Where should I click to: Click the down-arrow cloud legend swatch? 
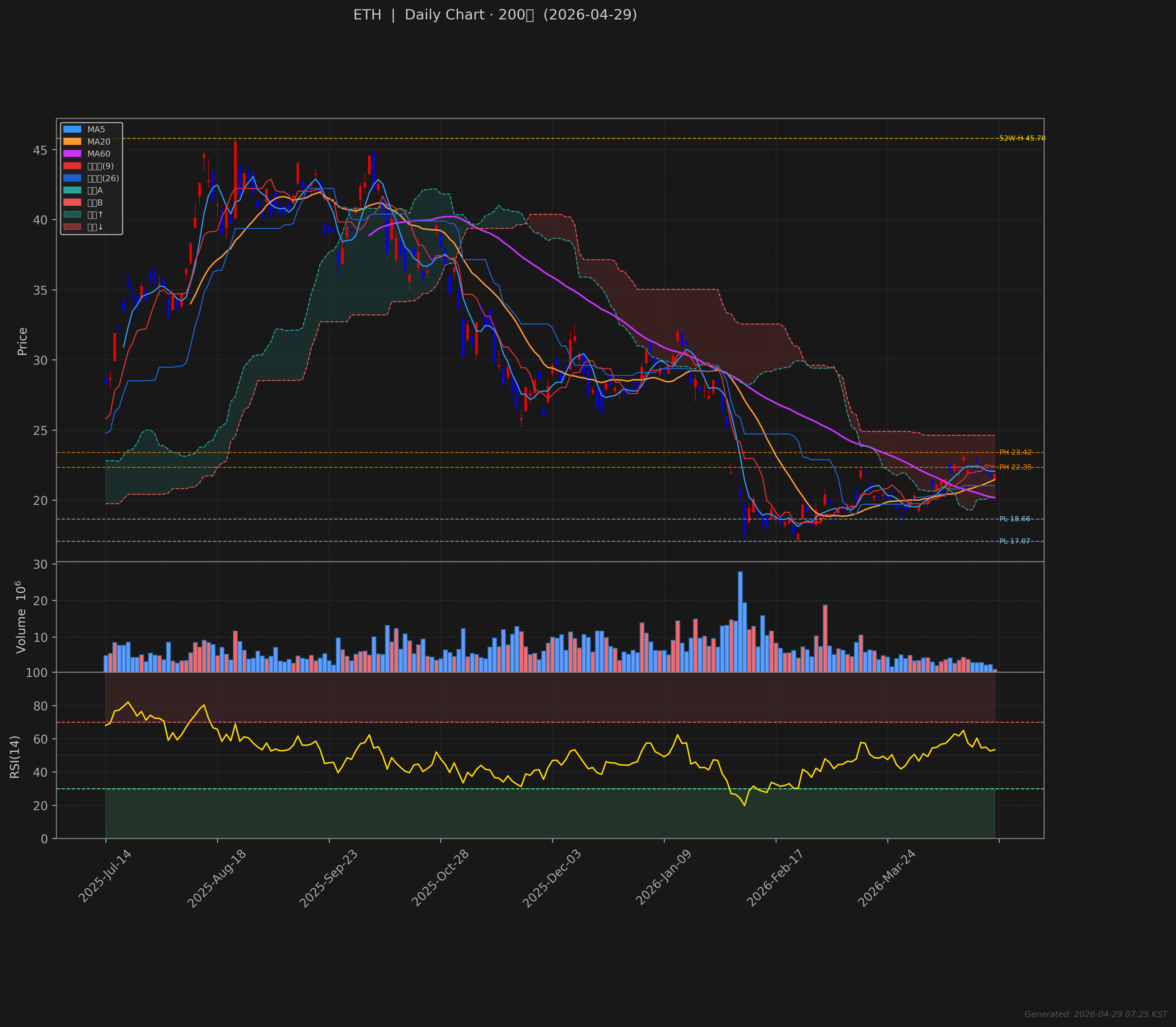point(72,227)
